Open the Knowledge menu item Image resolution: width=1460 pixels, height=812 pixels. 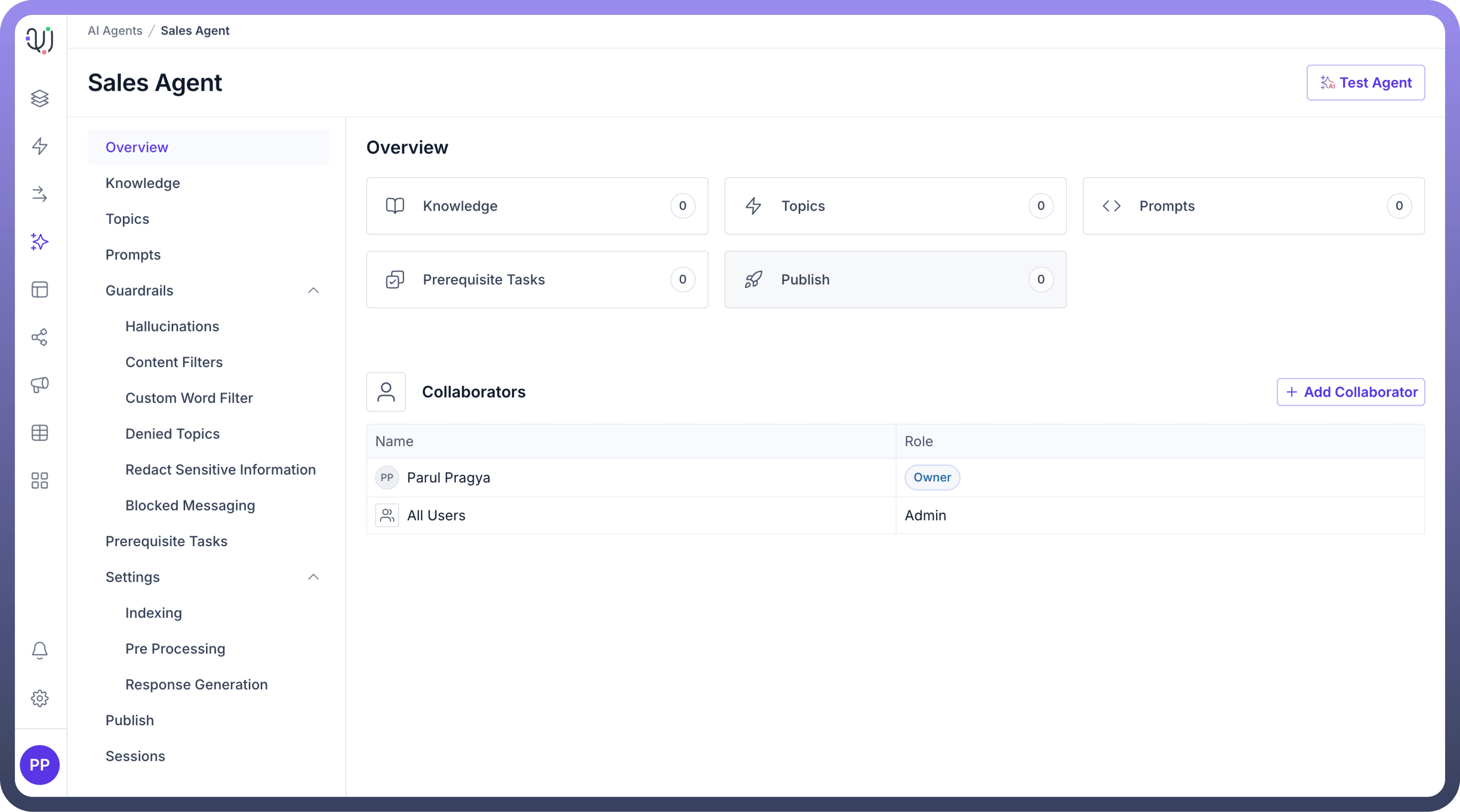(x=143, y=183)
